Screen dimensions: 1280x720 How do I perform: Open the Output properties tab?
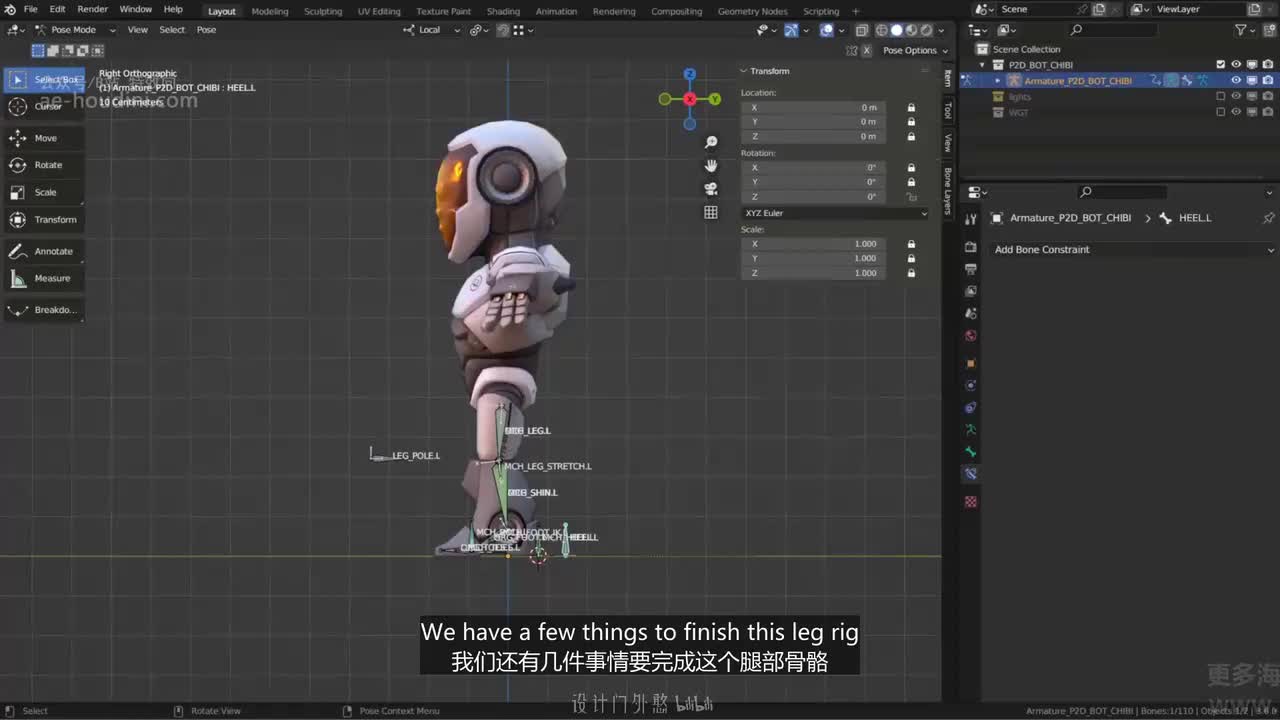pos(970,269)
